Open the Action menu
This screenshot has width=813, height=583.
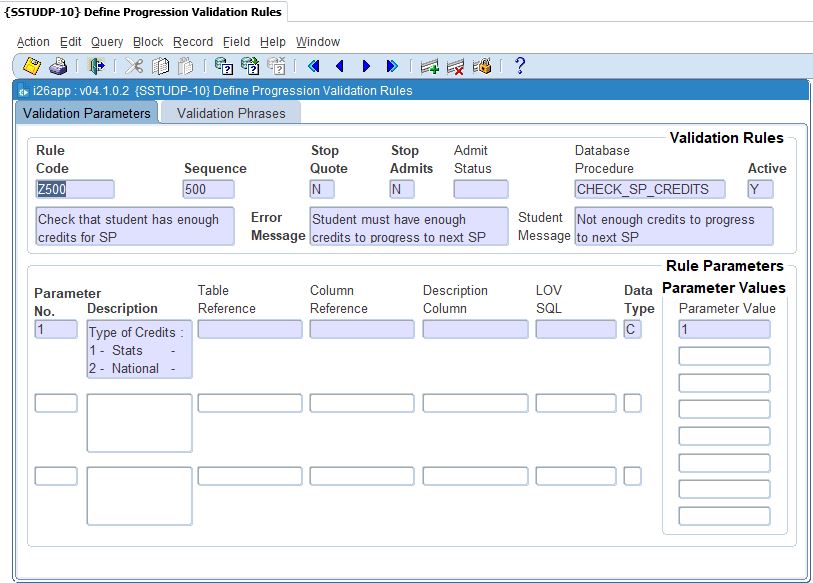click(33, 42)
